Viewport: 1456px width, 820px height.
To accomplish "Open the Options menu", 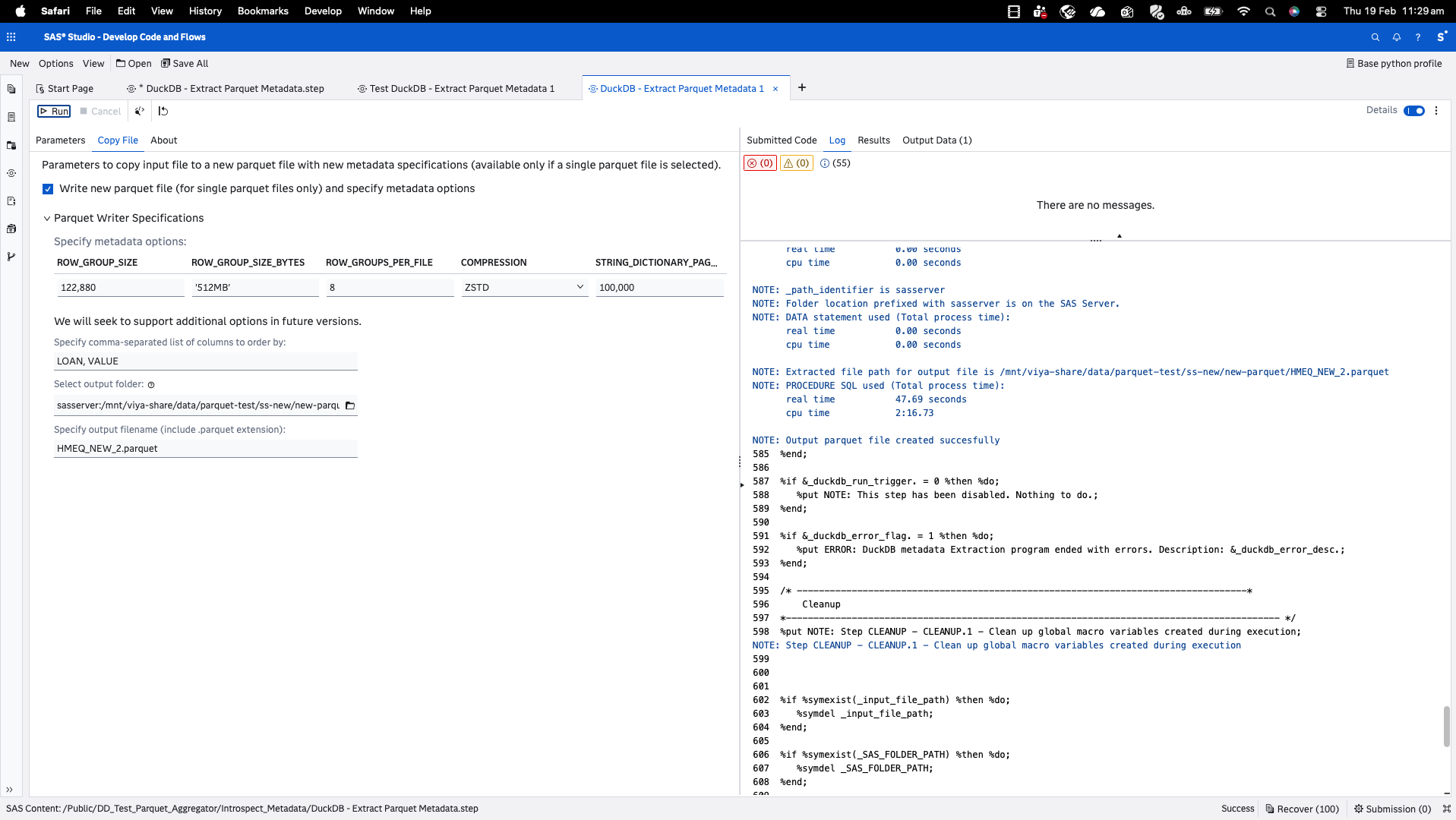I will pos(56,64).
